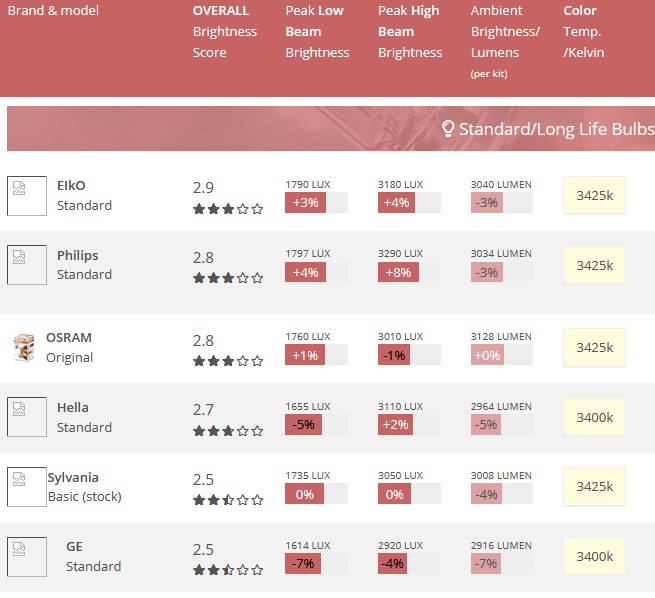Click the 3110 LUX value
This screenshot has width=655, height=598.
coord(401,407)
